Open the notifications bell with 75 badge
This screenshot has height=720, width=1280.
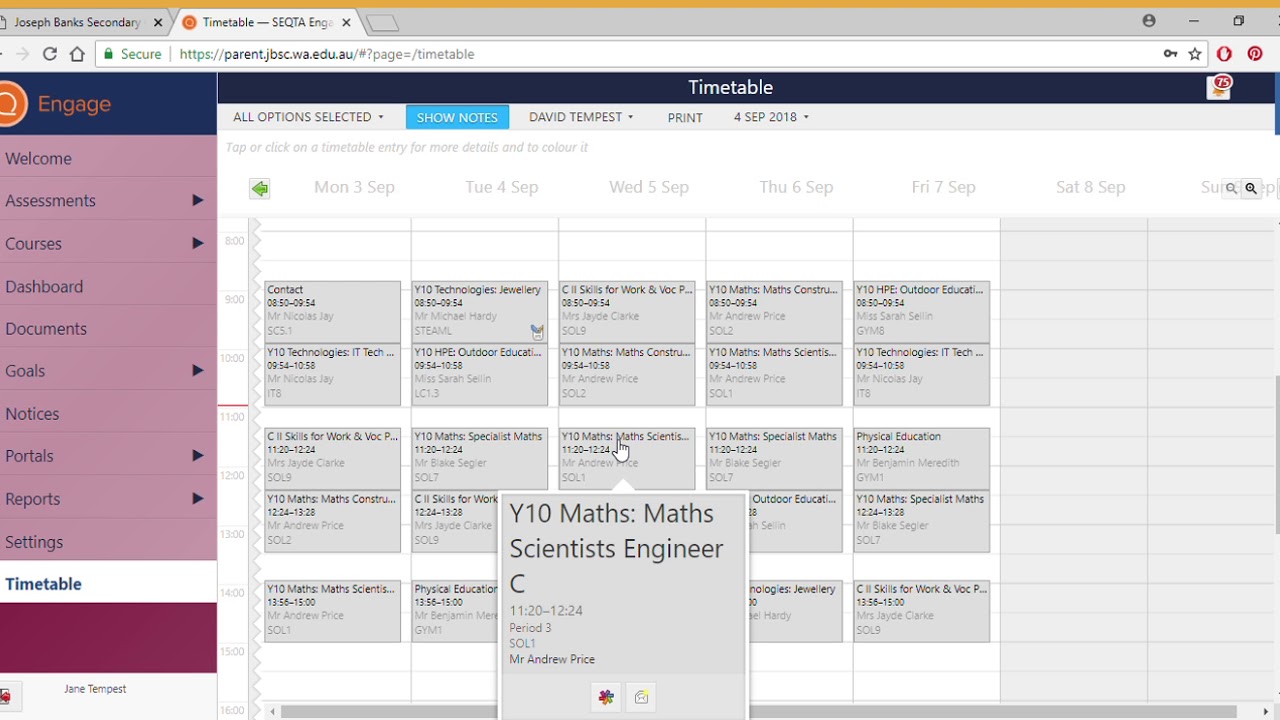click(1219, 89)
